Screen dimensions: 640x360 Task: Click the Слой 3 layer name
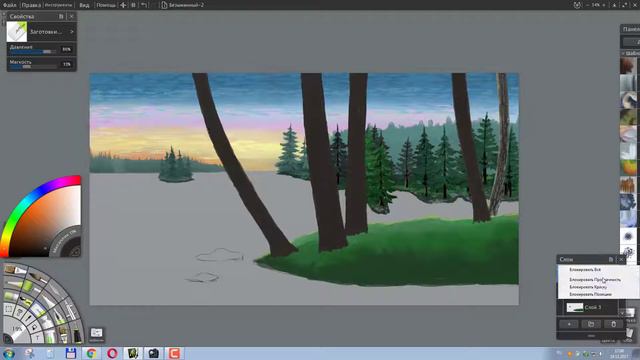593,307
